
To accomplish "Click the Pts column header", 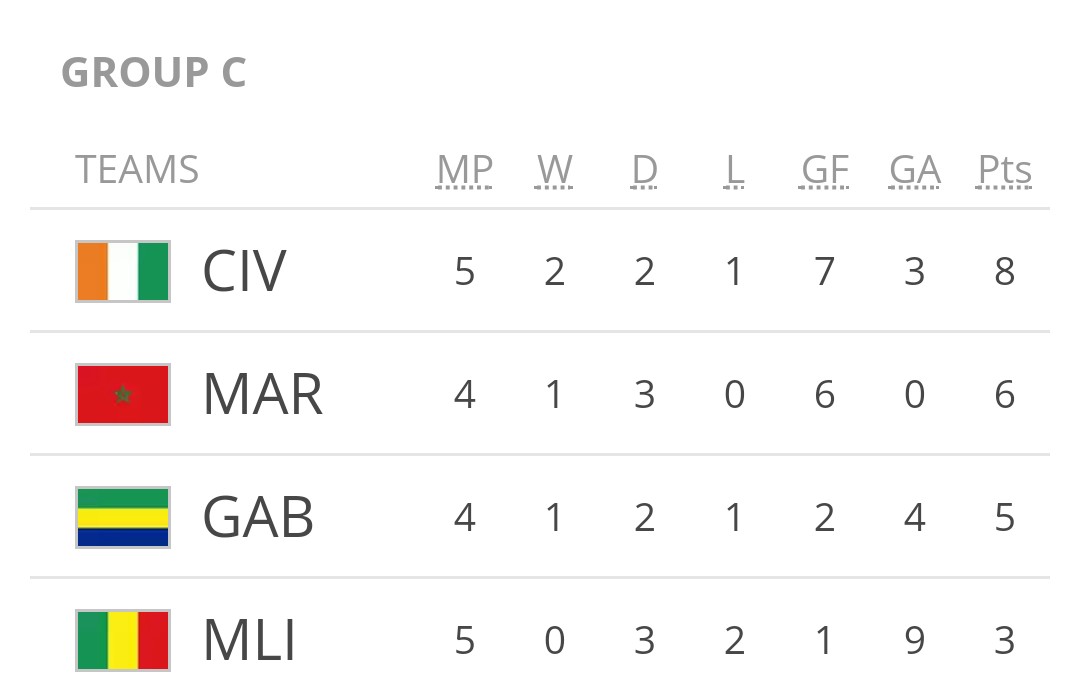I will coord(1005,171).
